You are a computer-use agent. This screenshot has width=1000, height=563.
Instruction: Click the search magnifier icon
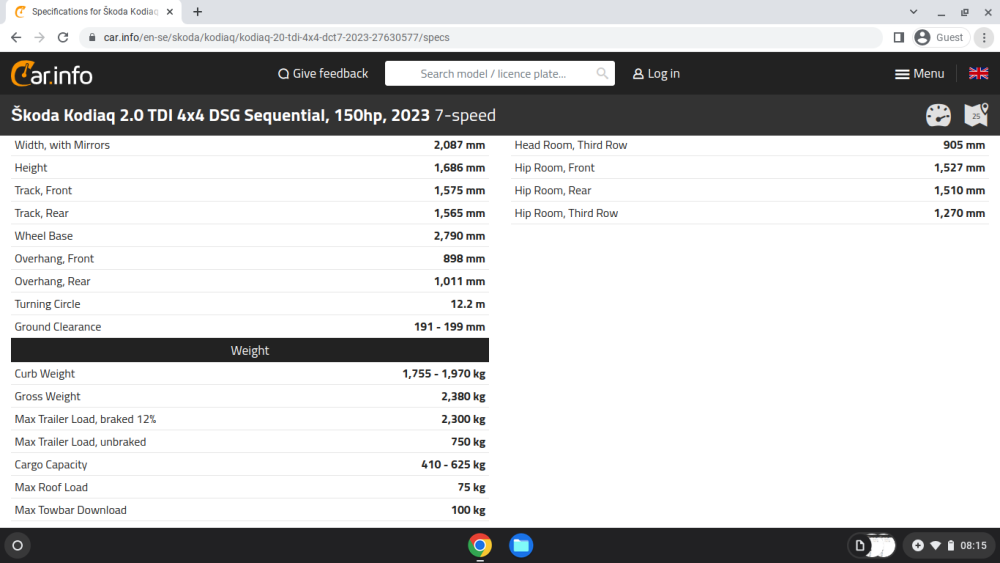click(x=601, y=73)
